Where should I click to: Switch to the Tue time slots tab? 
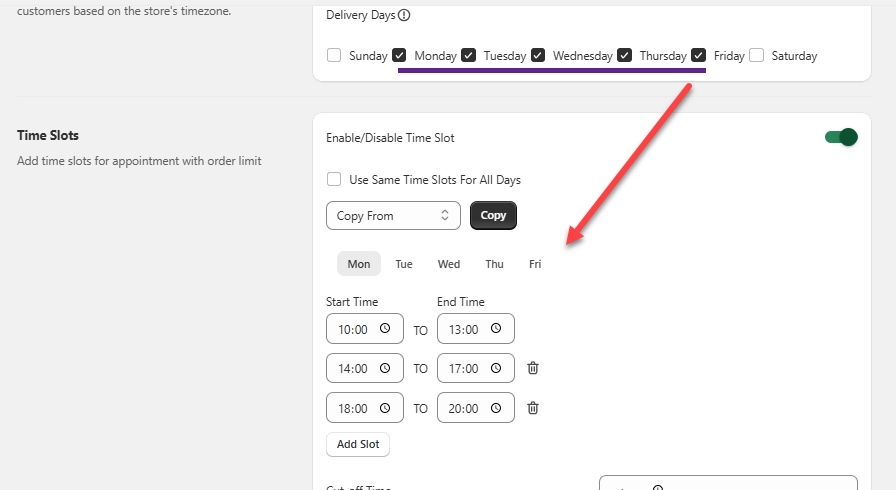click(x=404, y=264)
